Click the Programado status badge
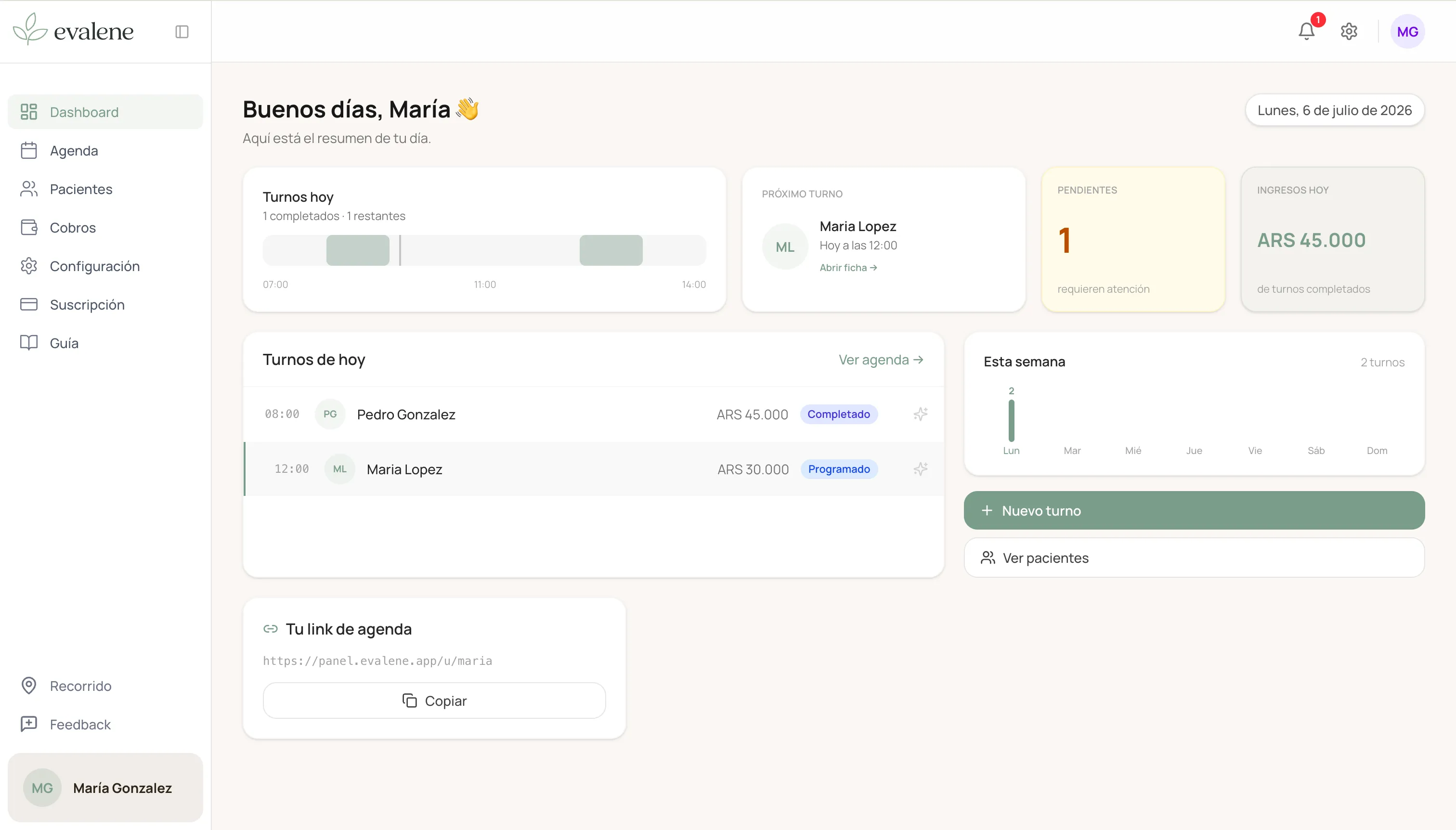The image size is (1456, 830). [839, 469]
